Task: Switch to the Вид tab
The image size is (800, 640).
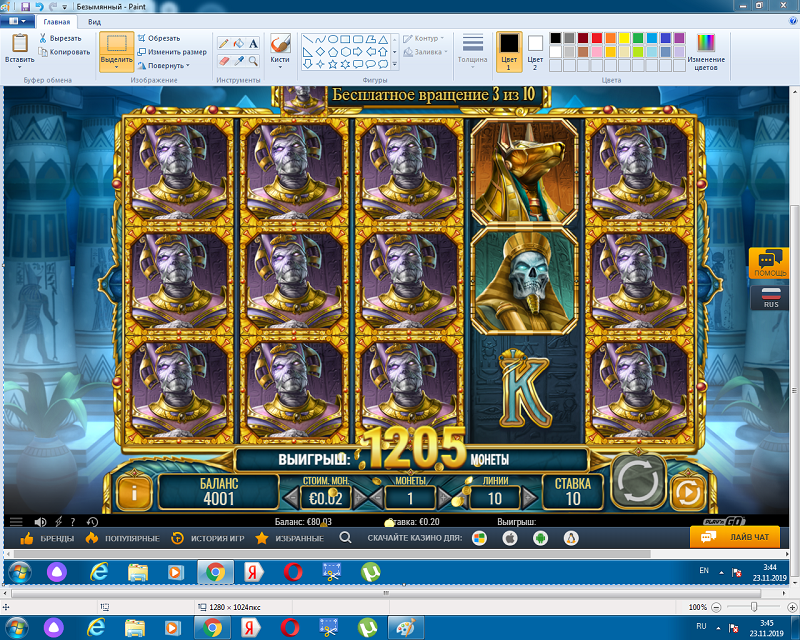Action: coord(94,22)
